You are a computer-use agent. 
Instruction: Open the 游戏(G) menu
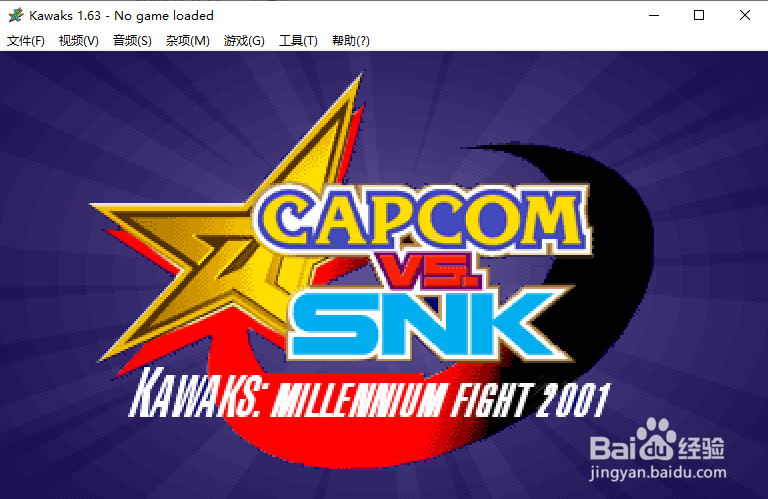(244, 41)
